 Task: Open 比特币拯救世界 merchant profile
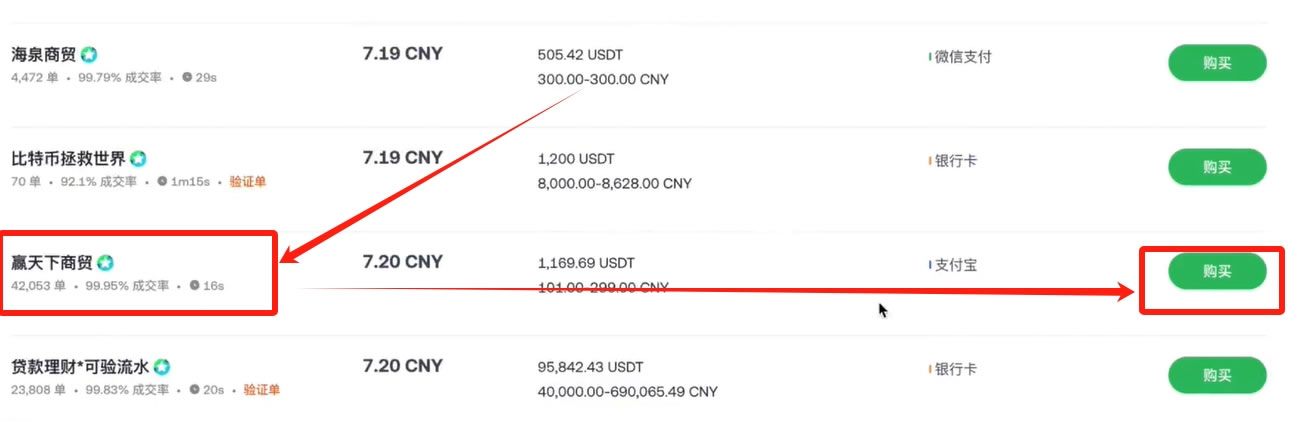(x=68, y=159)
